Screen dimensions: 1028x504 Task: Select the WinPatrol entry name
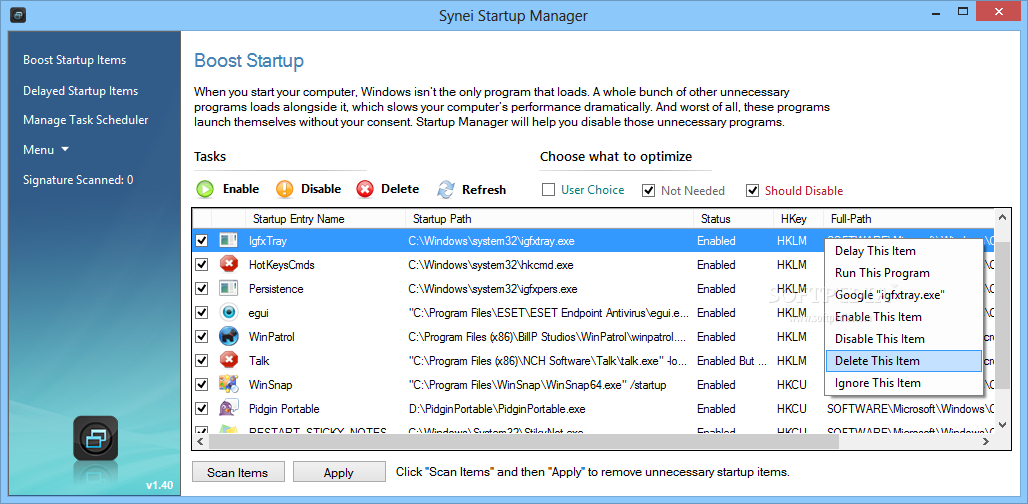[271, 337]
